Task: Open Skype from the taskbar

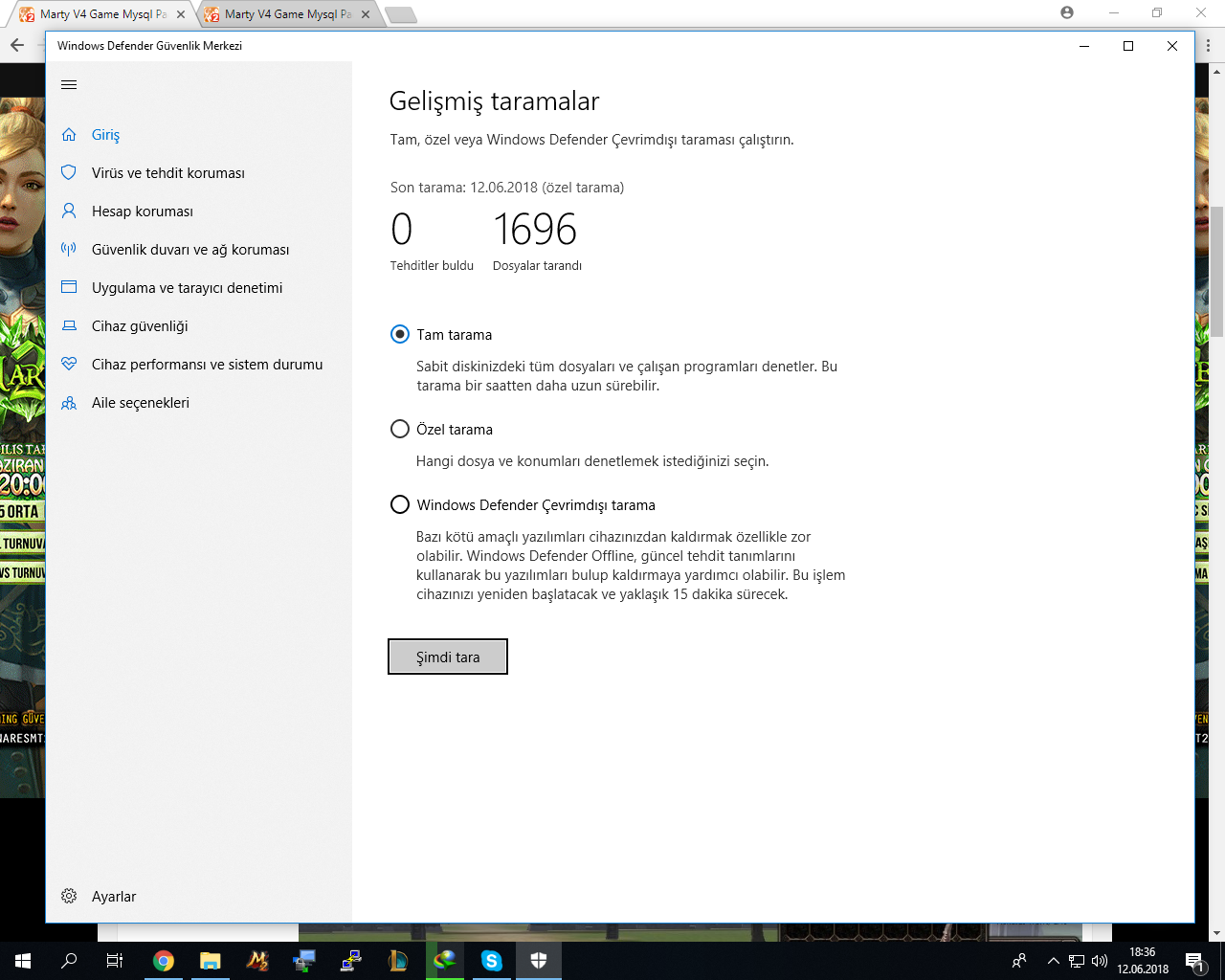Action: (x=492, y=961)
